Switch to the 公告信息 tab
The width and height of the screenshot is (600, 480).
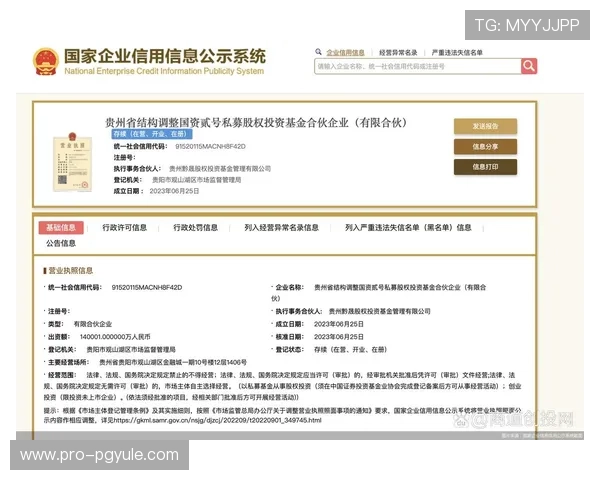coord(61,243)
